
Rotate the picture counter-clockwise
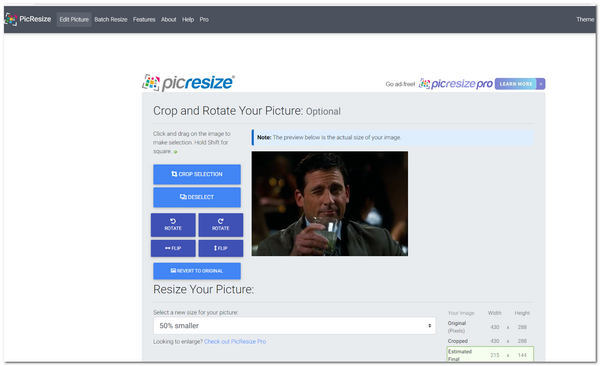coord(173,225)
